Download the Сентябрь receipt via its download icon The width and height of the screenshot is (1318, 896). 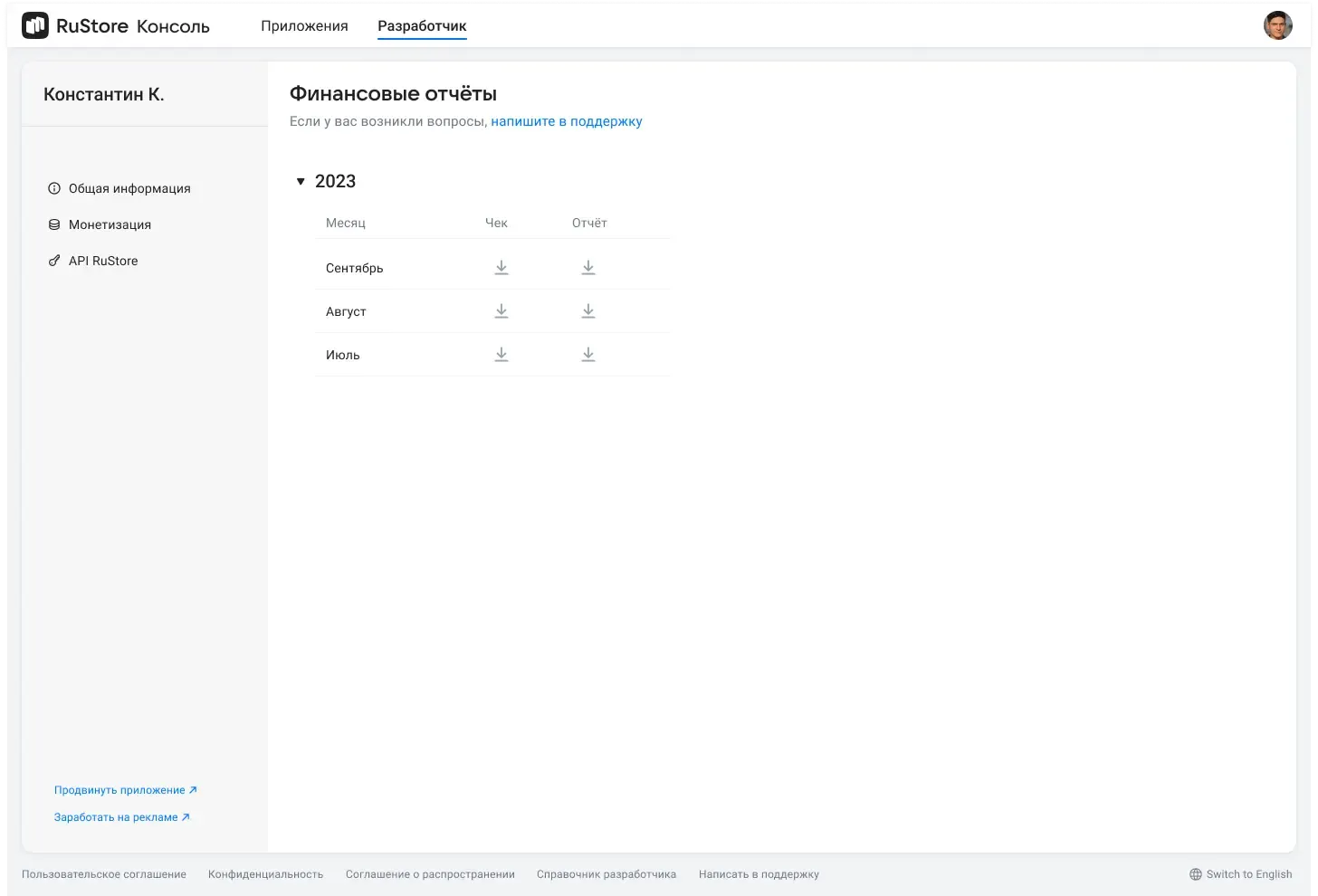501,267
